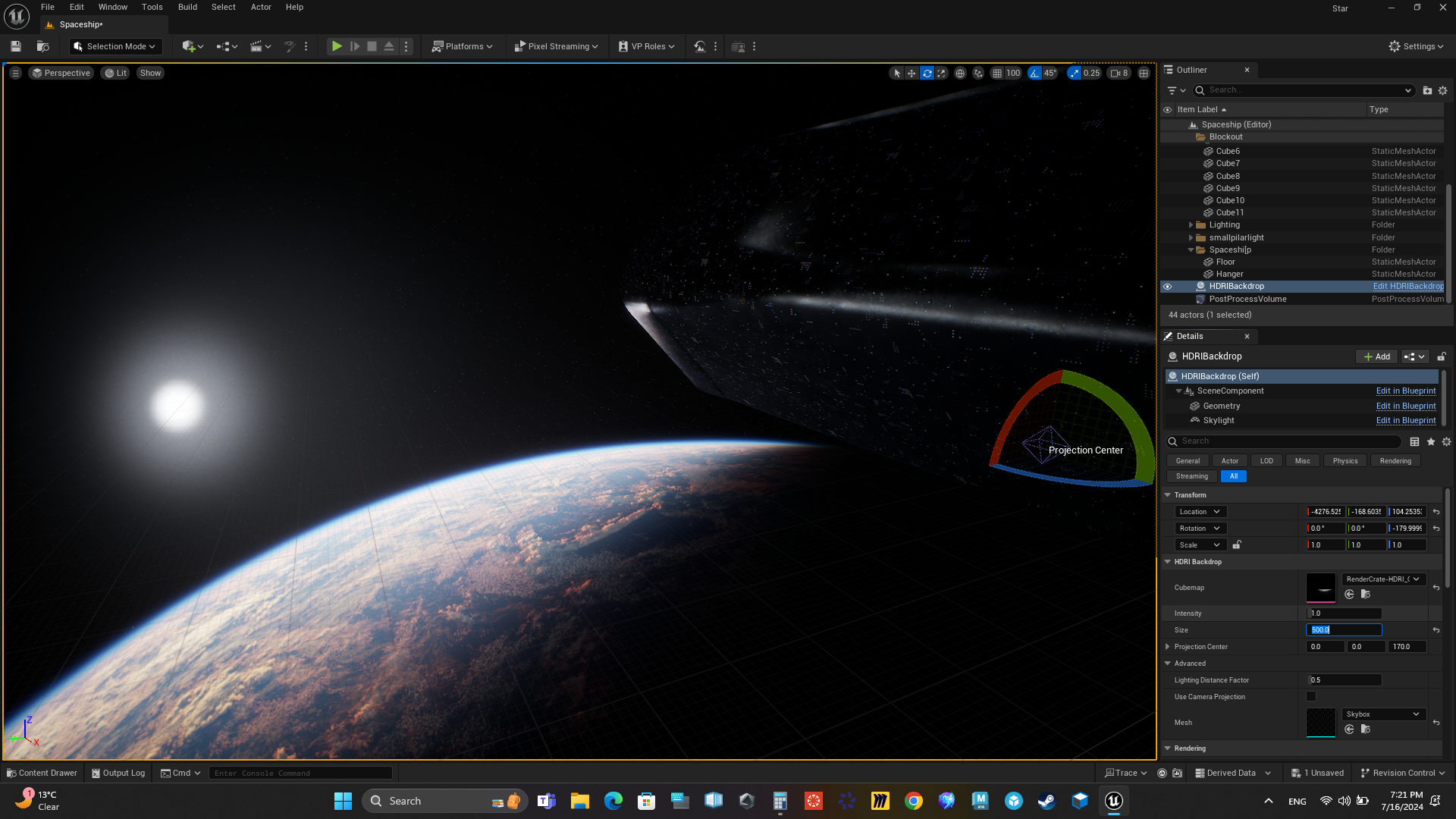
Task: Save the current level icon
Action: click(15, 46)
